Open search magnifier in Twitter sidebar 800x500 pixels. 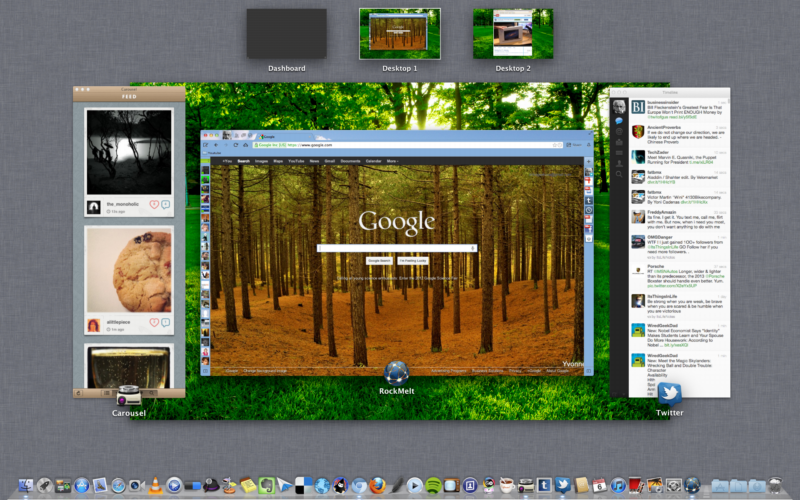(619, 174)
